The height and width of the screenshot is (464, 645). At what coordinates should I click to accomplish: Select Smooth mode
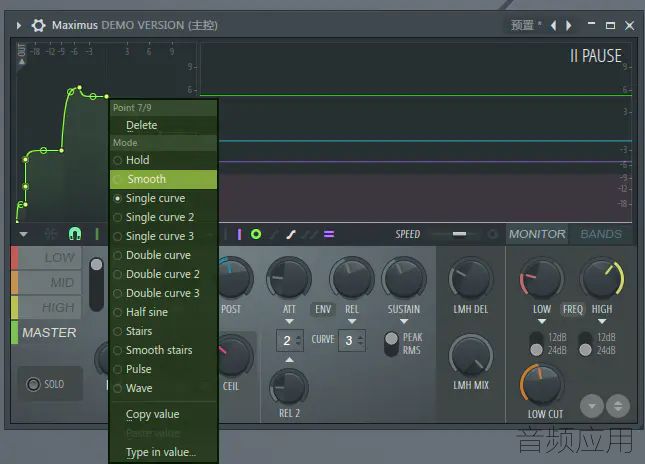[163, 179]
